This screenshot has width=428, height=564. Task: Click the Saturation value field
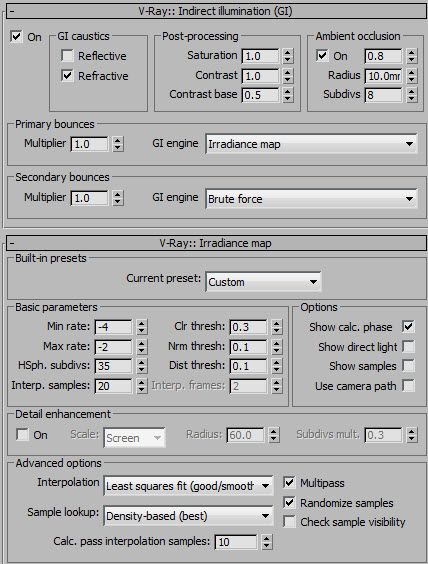pyautogui.click(x=260, y=56)
